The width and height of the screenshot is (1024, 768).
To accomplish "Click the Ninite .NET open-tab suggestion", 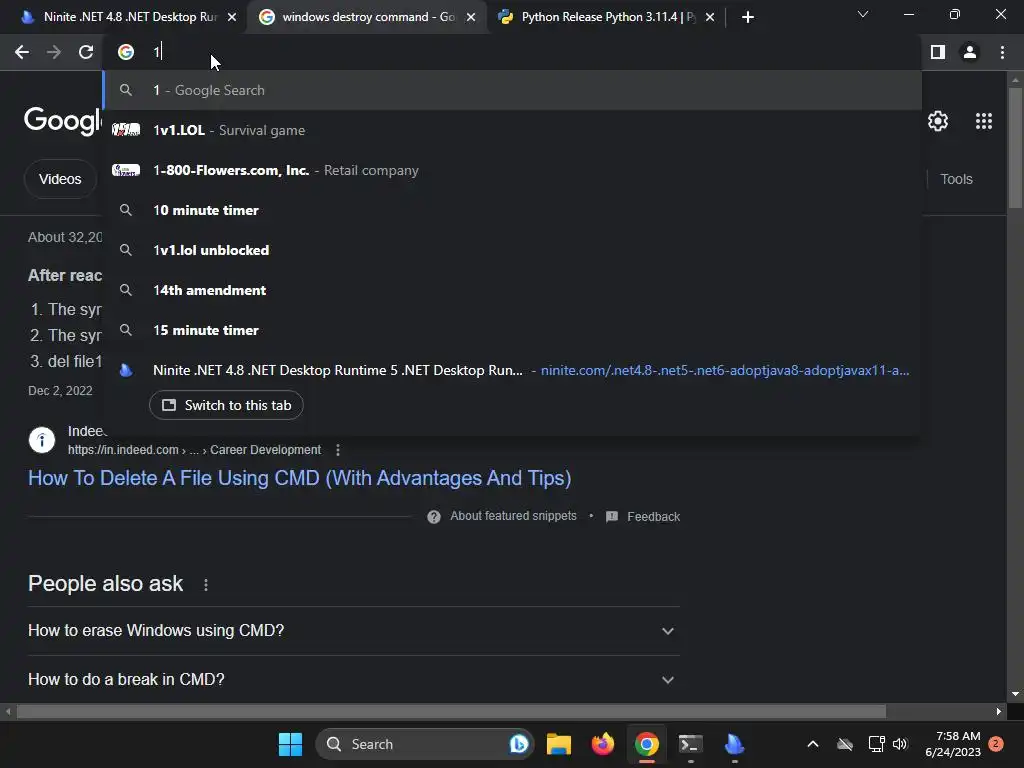I will coord(513,370).
